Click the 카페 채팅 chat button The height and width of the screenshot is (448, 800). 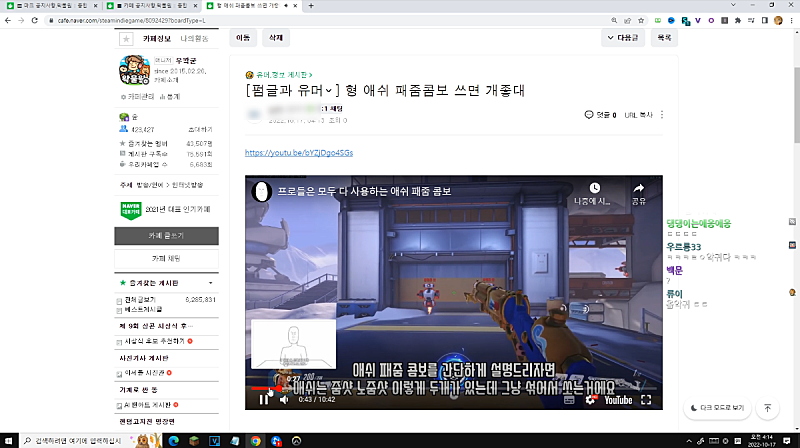click(x=166, y=259)
